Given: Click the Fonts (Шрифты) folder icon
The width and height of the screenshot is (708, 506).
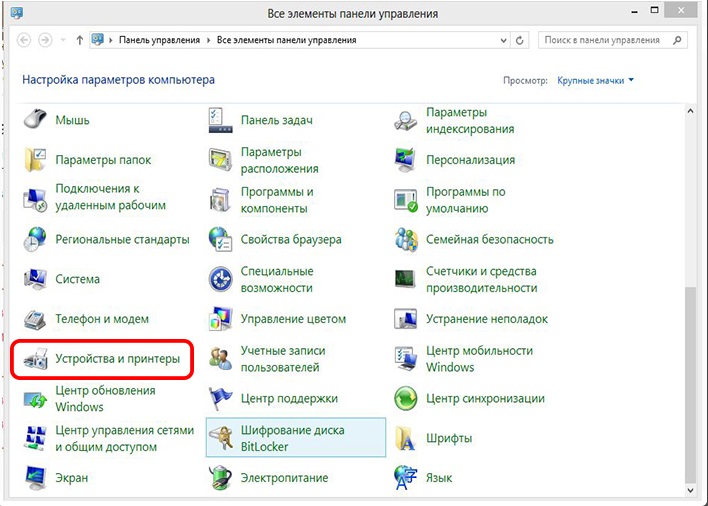Looking at the screenshot, I should (x=406, y=438).
